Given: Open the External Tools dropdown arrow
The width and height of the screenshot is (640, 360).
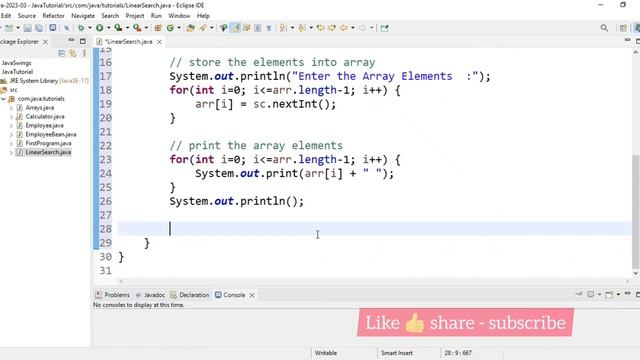Looking at the screenshot, I should tap(146, 28).
